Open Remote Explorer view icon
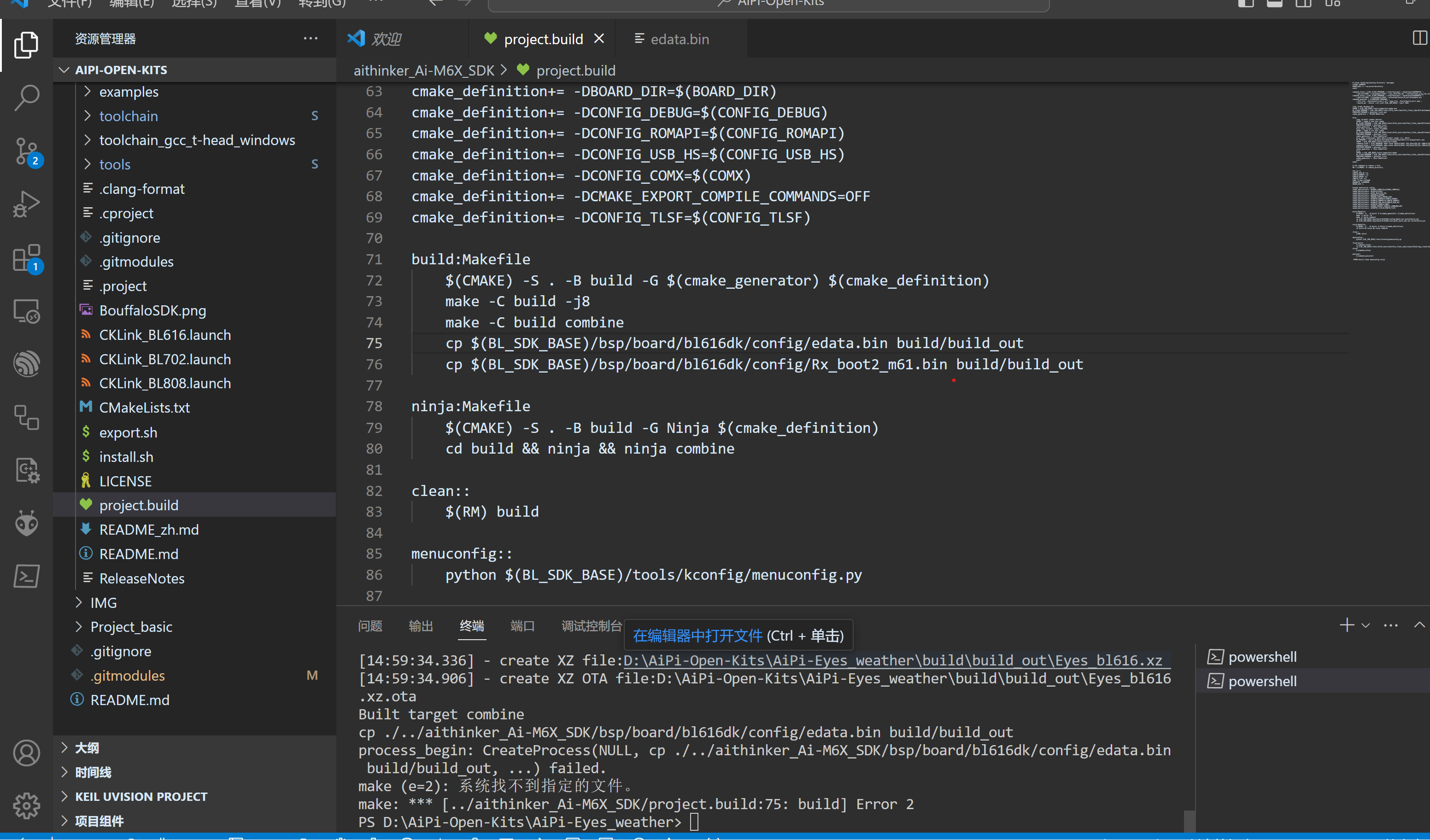 pos(26,311)
